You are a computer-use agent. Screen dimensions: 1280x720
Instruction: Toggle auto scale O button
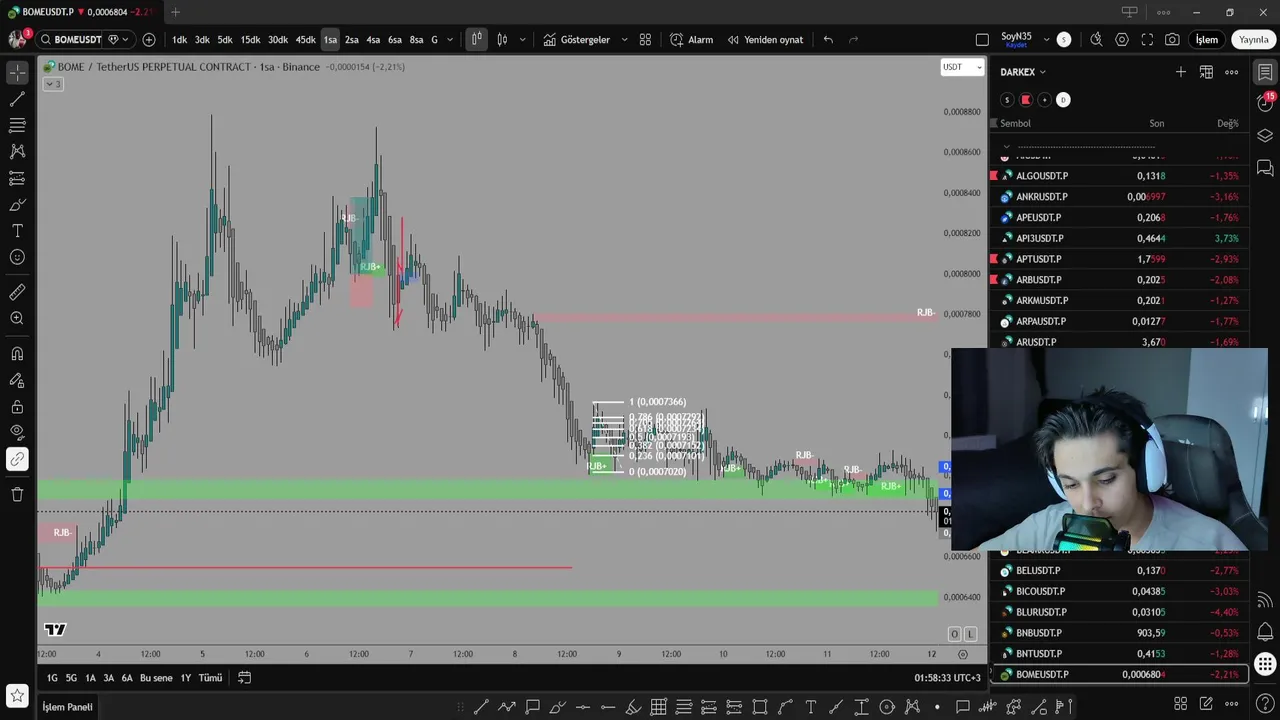point(954,634)
